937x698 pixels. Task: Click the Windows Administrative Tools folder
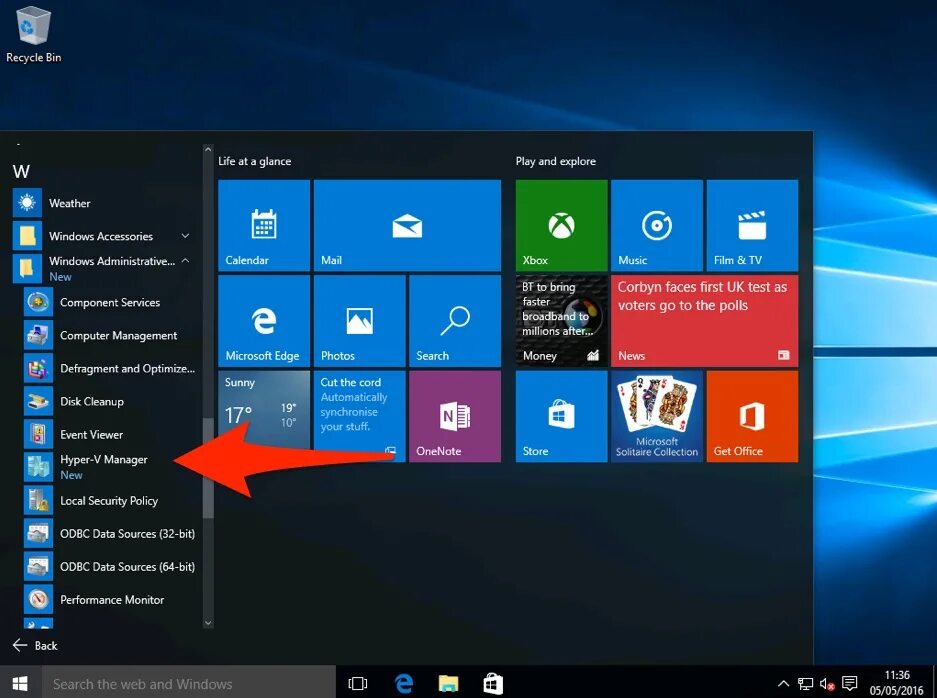click(105, 268)
